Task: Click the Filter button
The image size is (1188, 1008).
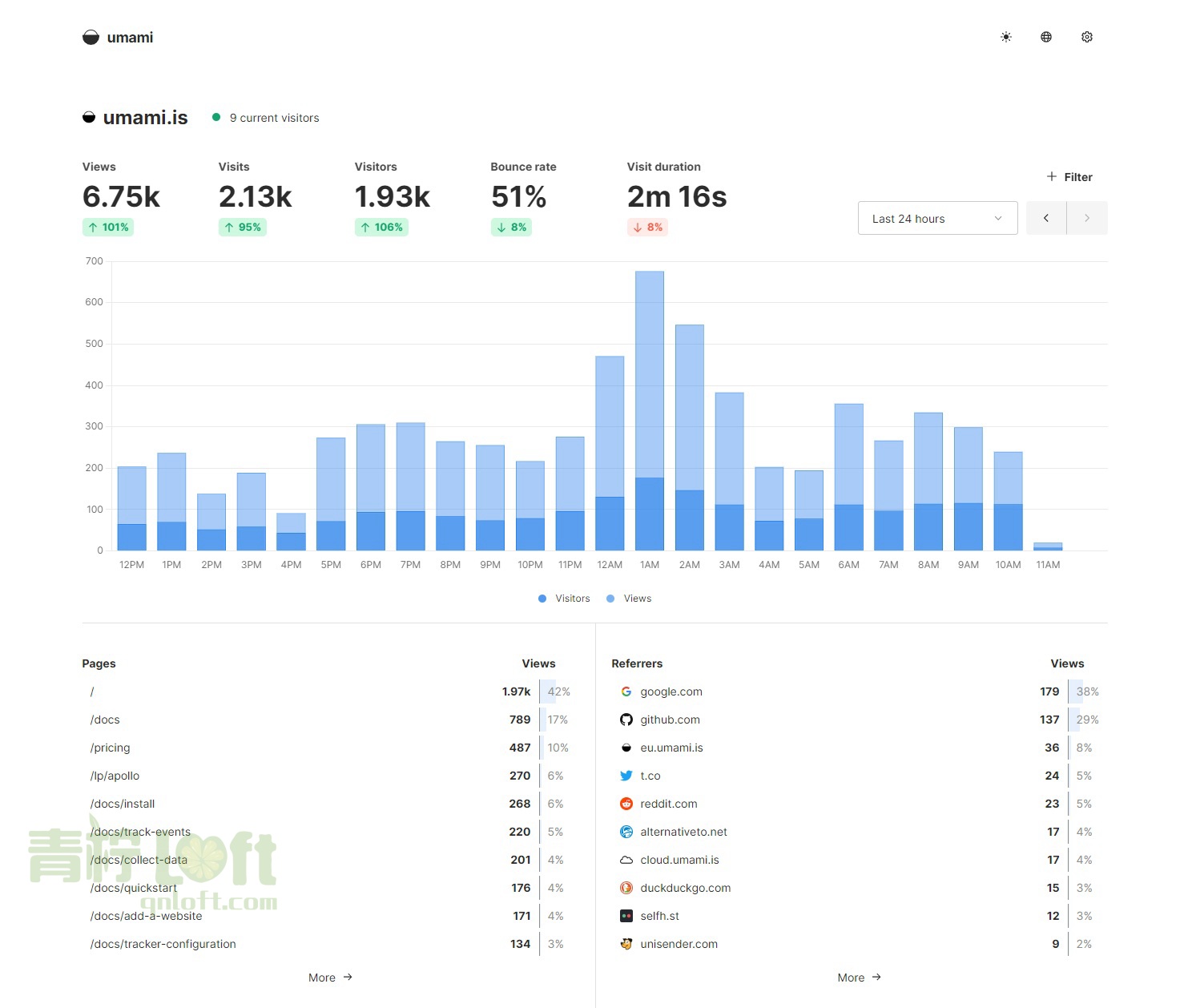Action: [1069, 177]
